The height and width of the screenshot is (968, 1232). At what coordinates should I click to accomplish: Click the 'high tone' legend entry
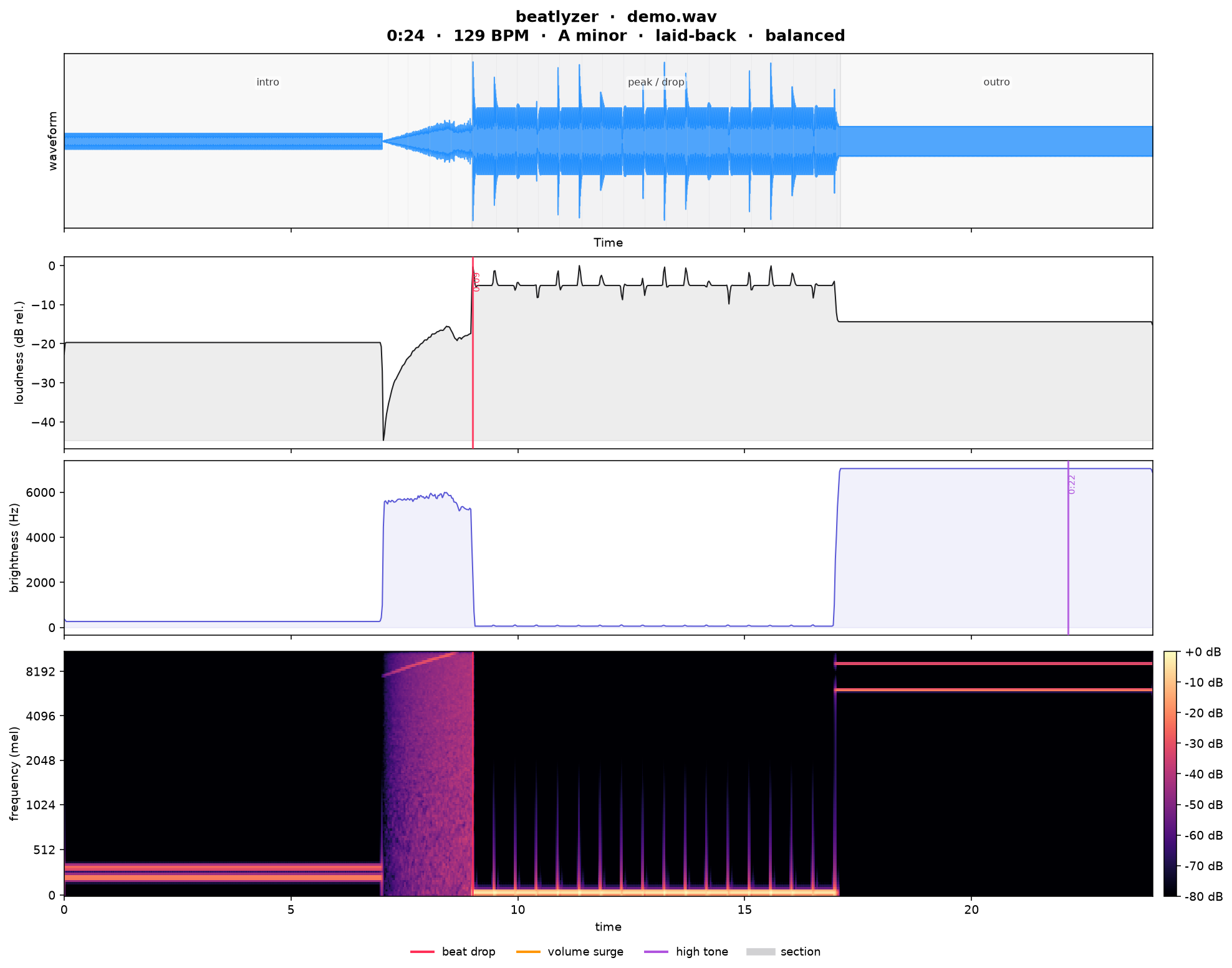click(686, 952)
